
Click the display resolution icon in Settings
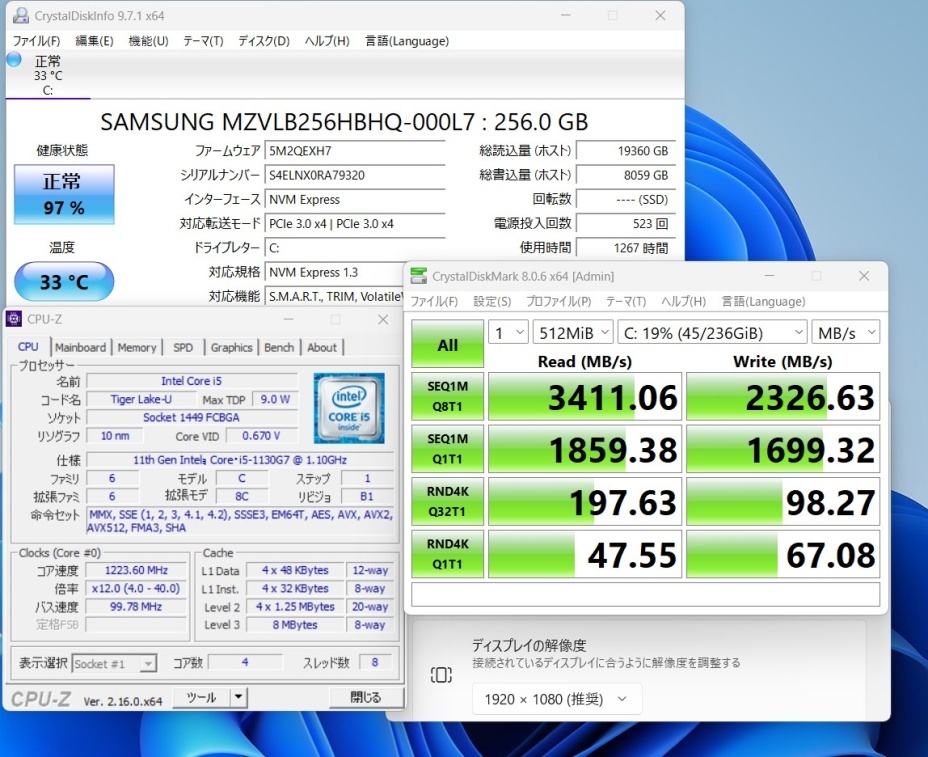(441, 675)
